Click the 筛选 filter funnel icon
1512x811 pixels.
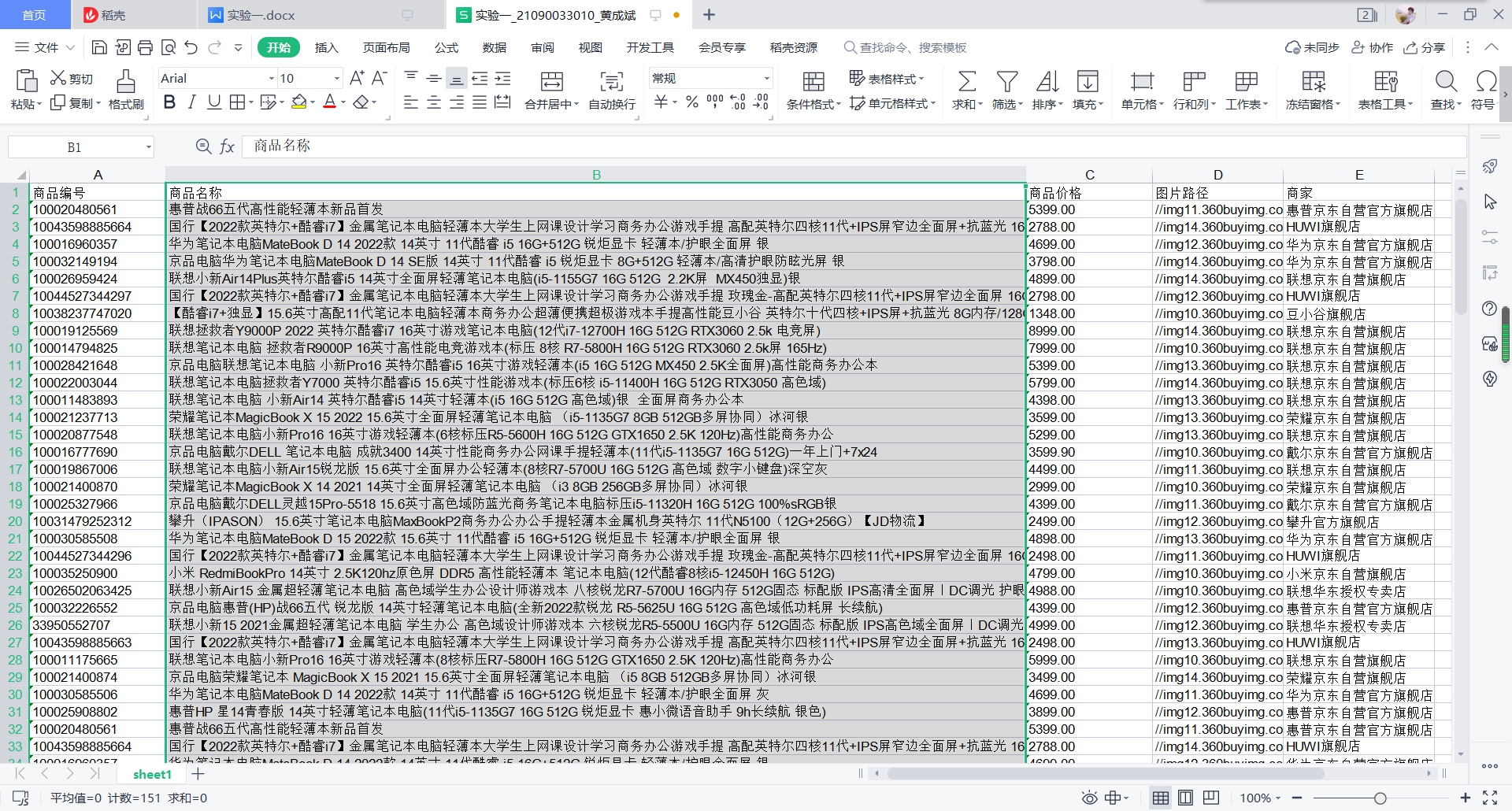point(1007,80)
